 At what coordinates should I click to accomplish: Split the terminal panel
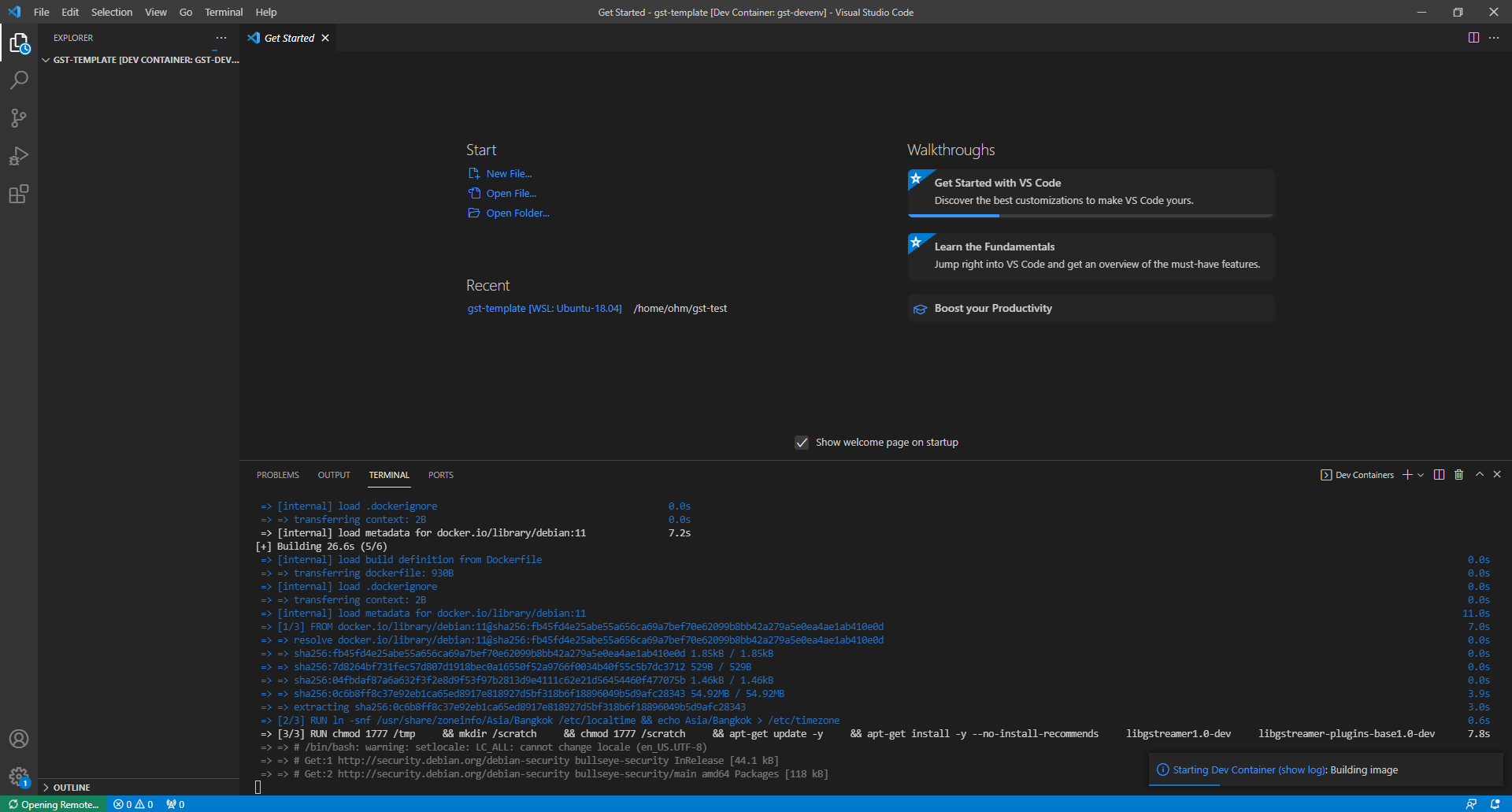pos(1439,475)
